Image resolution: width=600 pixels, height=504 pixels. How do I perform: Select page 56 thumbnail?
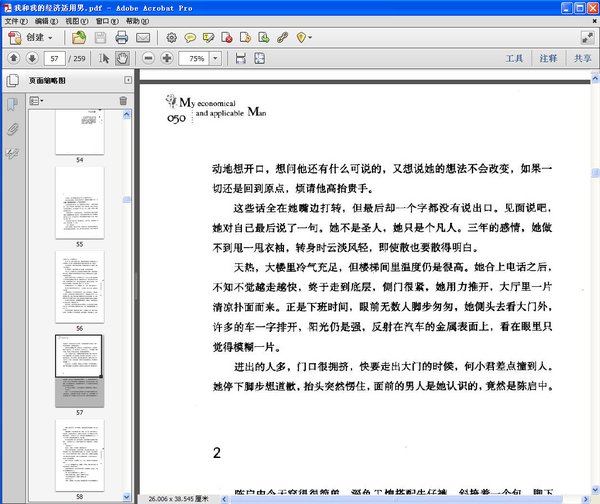tap(80, 287)
